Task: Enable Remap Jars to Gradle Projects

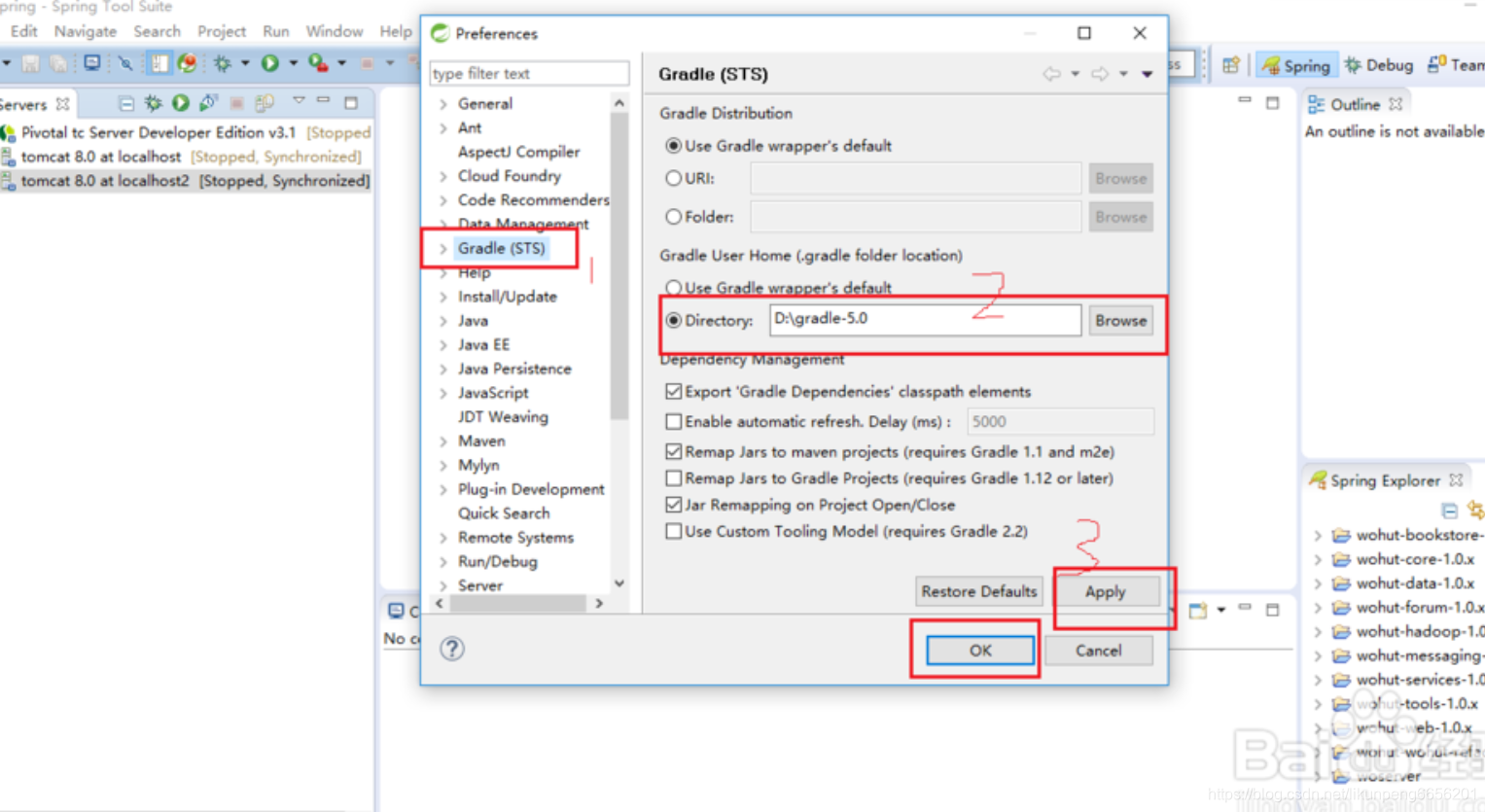Action: 673,478
